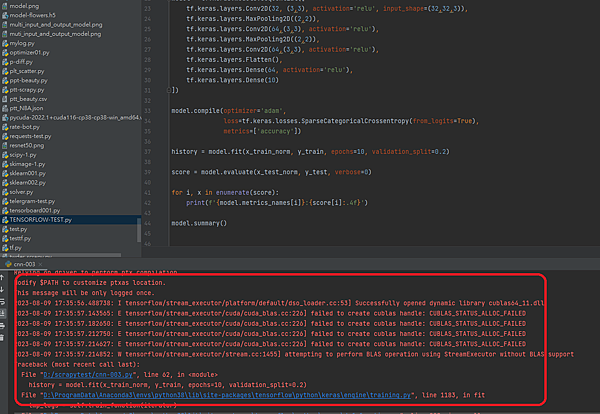Click the 'Successfully opened dynamic library' log line
Viewport: 600px width, 414px height.
pyautogui.click(x=280, y=303)
